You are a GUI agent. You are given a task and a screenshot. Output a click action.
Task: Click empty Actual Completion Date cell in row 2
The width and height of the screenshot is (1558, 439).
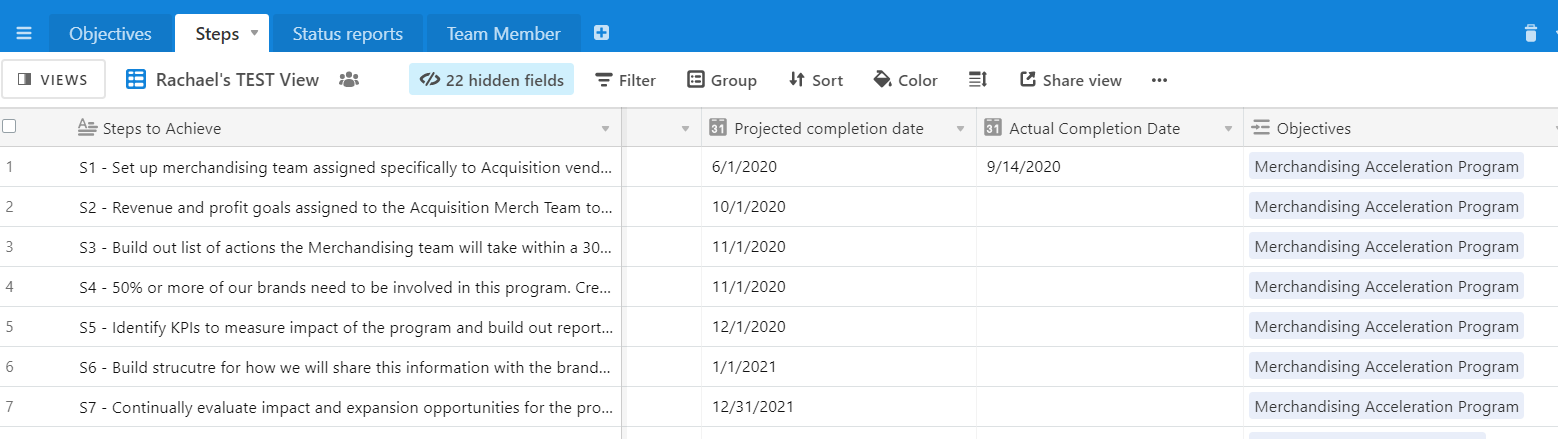(1110, 207)
